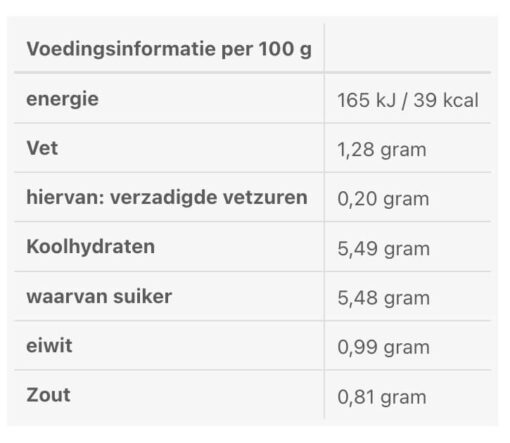Click the Voedingsinformatie per 100 g header

[x=169, y=49]
